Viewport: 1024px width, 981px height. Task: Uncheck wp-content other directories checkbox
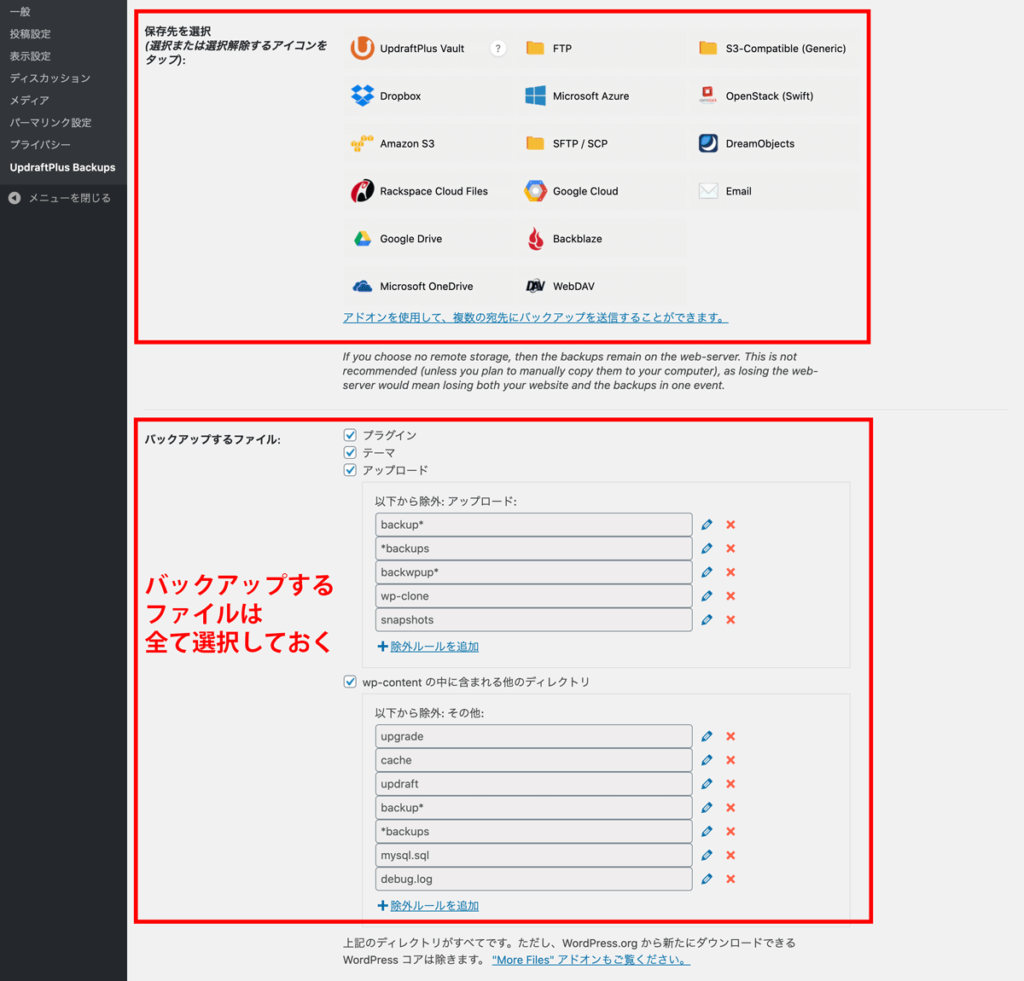click(350, 682)
